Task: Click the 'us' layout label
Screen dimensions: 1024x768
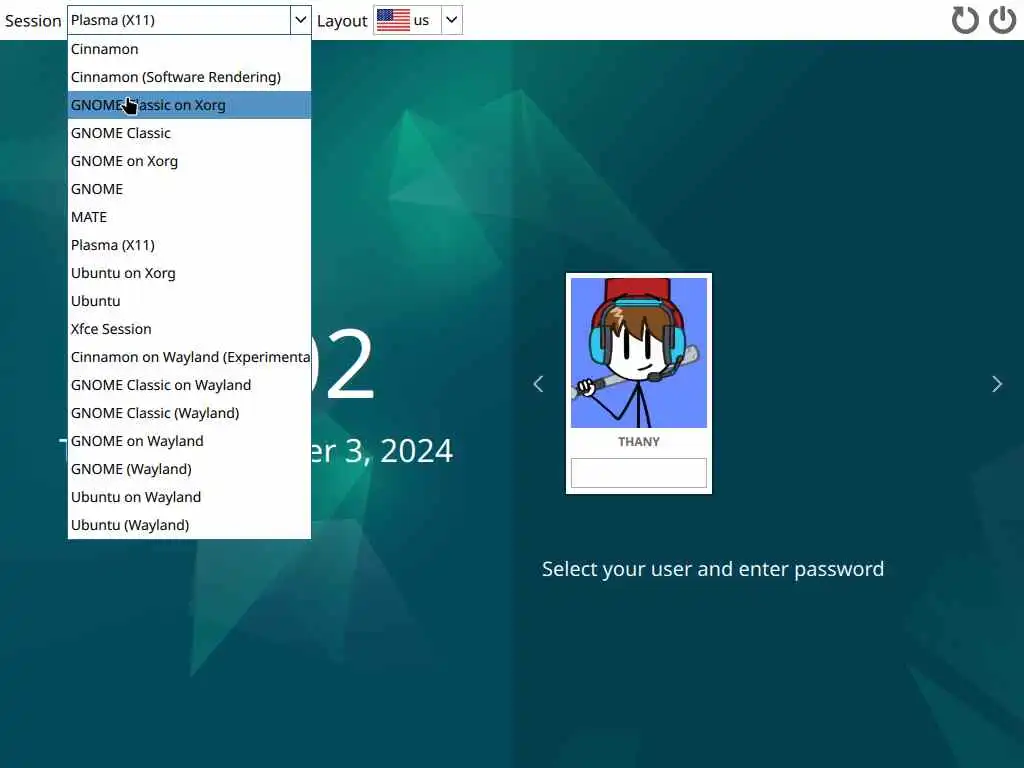Action: [421, 20]
